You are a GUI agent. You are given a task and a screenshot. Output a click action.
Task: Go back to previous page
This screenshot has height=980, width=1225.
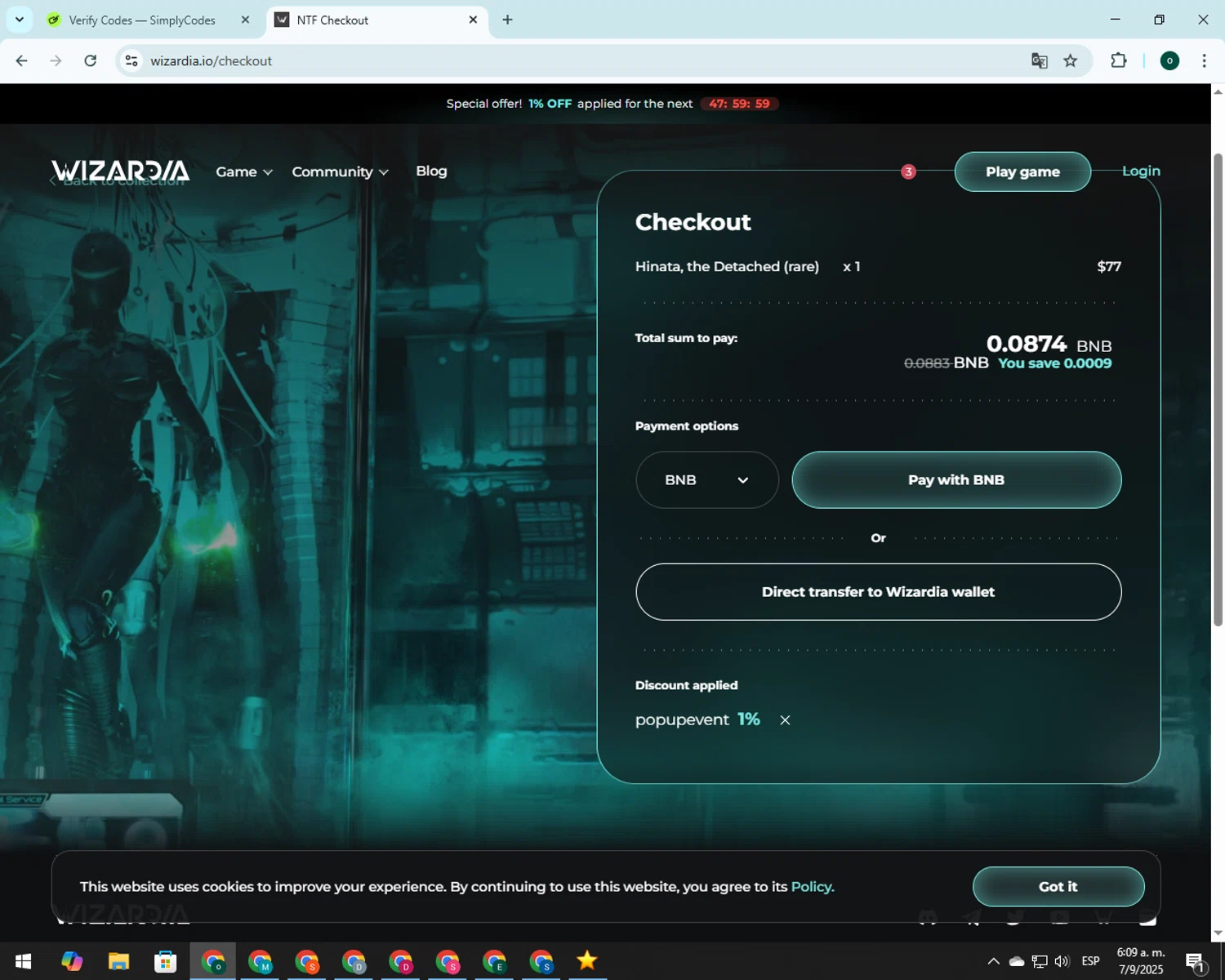coord(22,60)
